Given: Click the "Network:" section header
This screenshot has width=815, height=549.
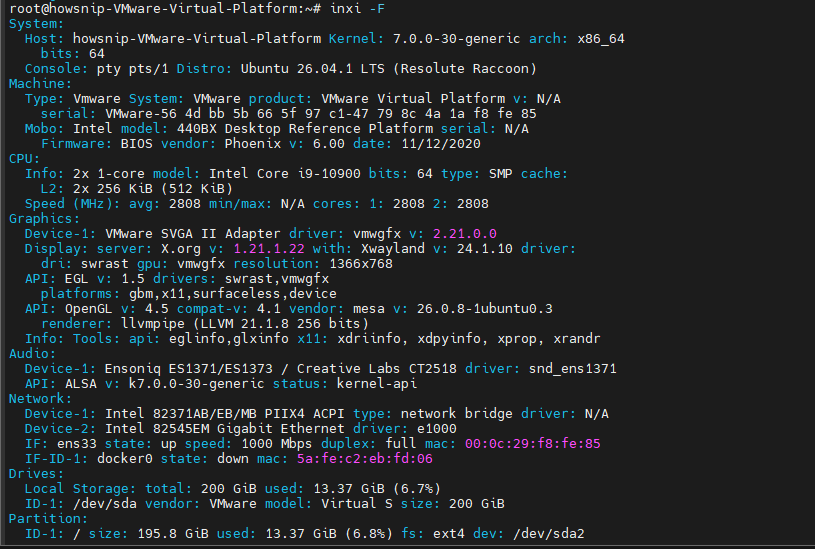Looking at the screenshot, I should [40, 399].
